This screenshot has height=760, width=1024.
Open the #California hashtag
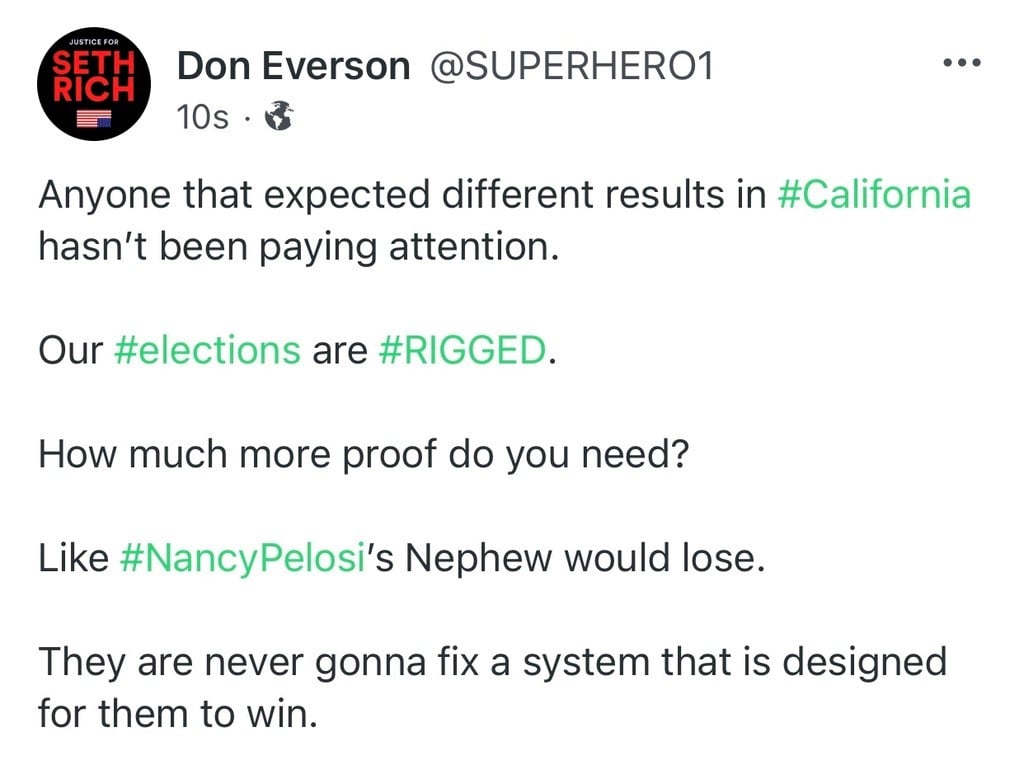(873, 194)
